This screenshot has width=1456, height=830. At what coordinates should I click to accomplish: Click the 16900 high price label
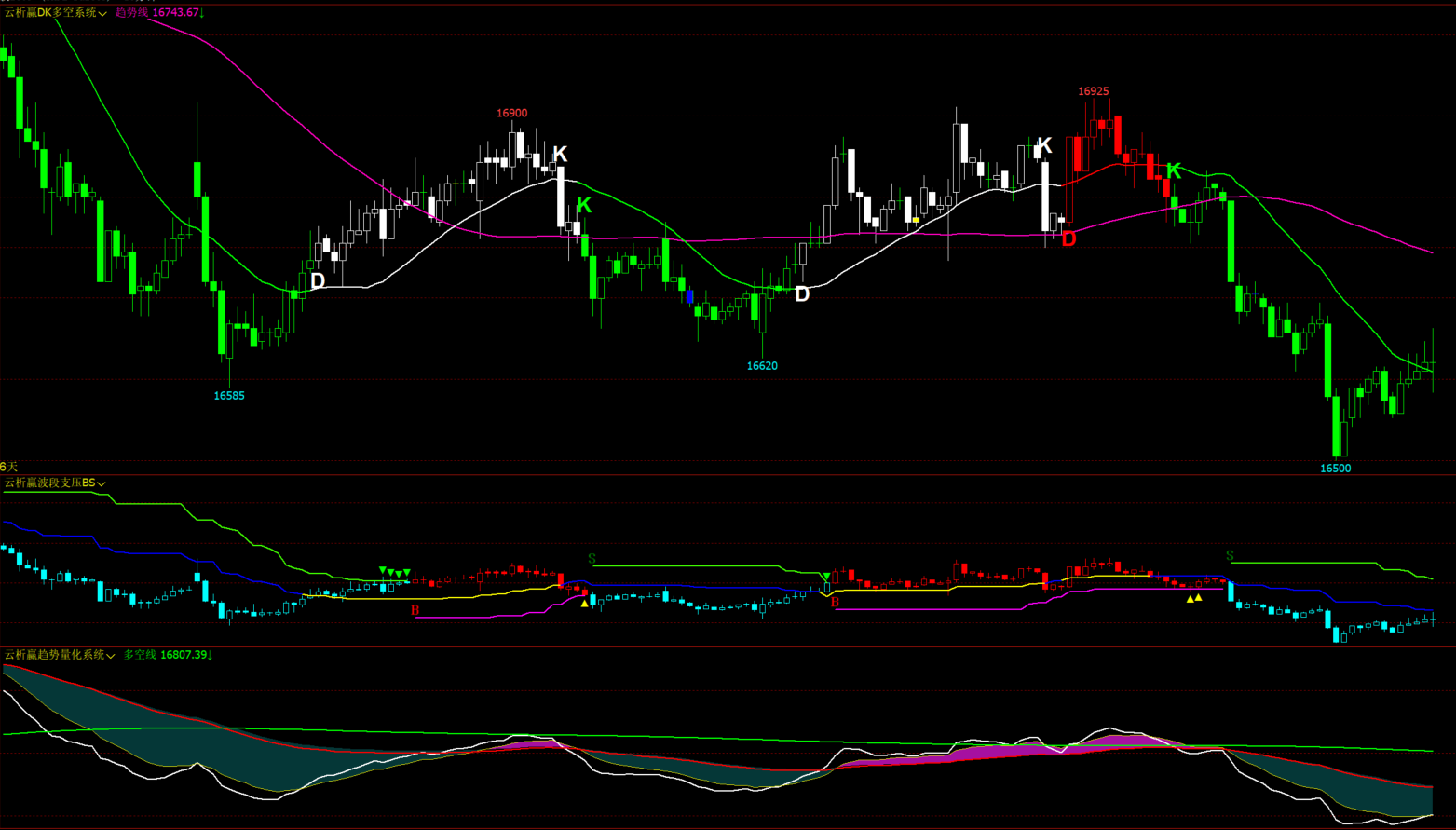pyautogui.click(x=511, y=114)
